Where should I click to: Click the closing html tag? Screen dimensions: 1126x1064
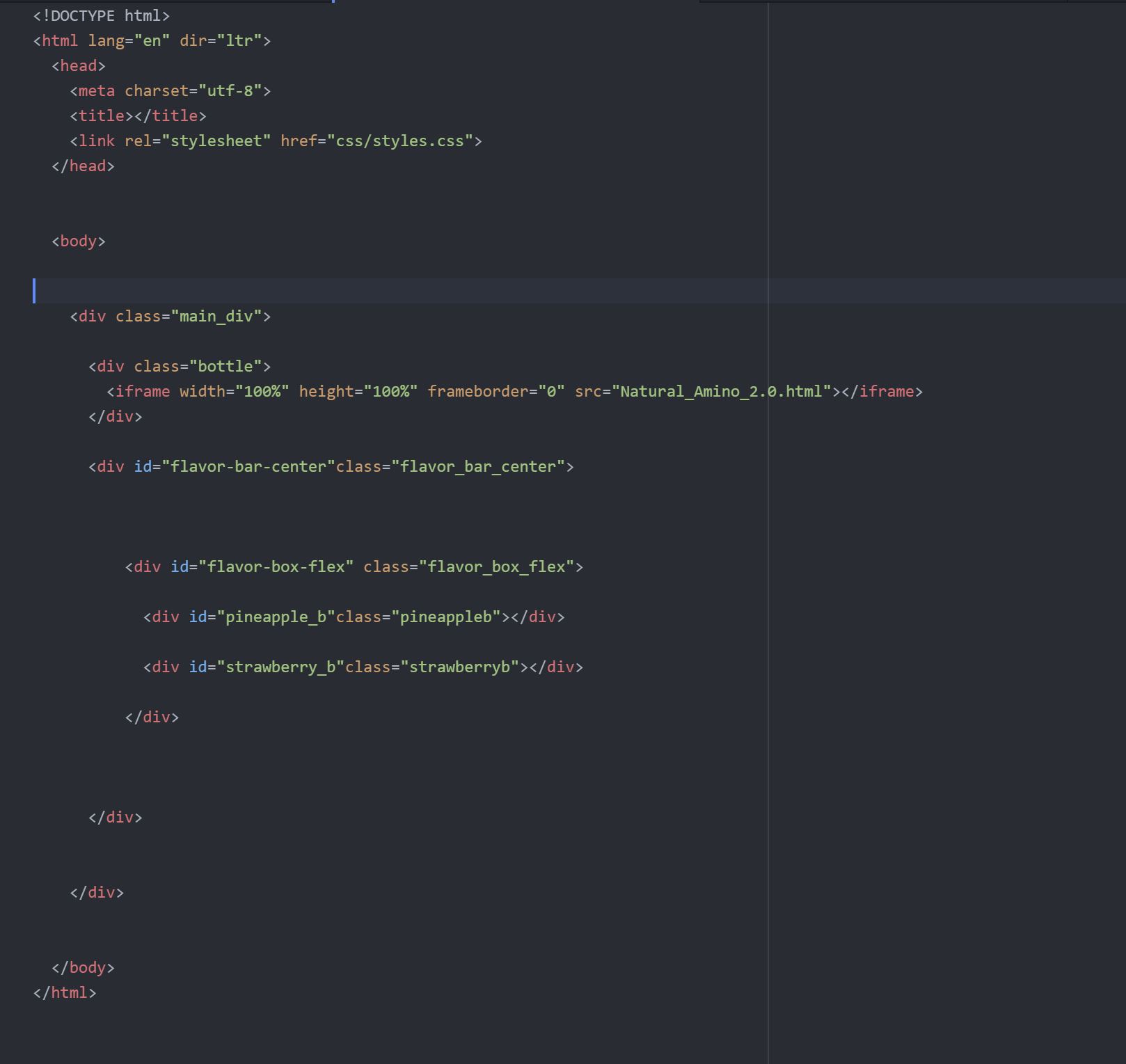click(65, 992)
